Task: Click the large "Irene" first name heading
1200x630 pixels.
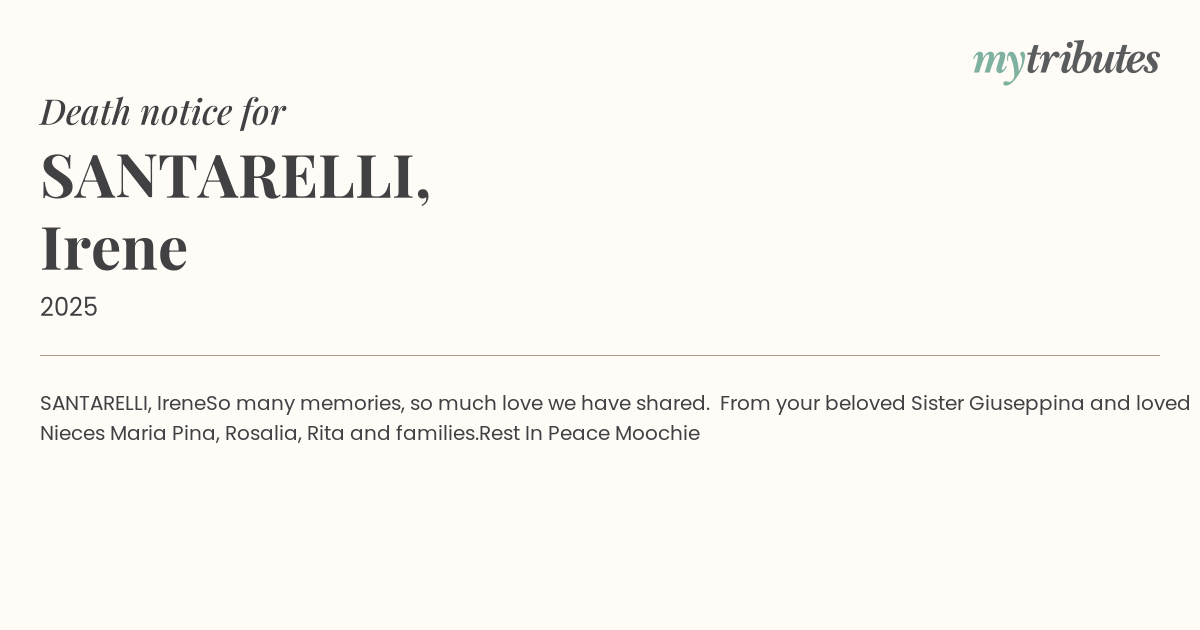Action: point(114,247)
